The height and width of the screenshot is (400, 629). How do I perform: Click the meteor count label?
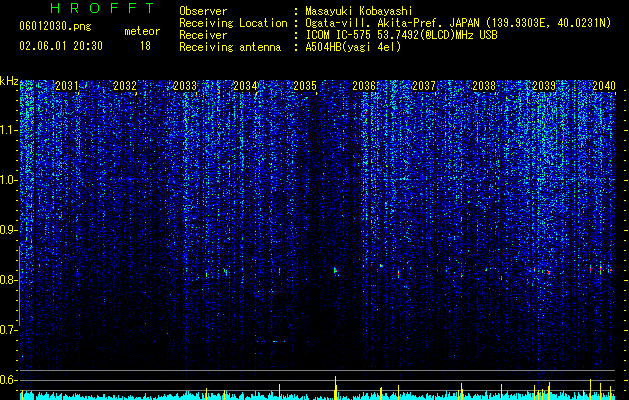(142, 31)
